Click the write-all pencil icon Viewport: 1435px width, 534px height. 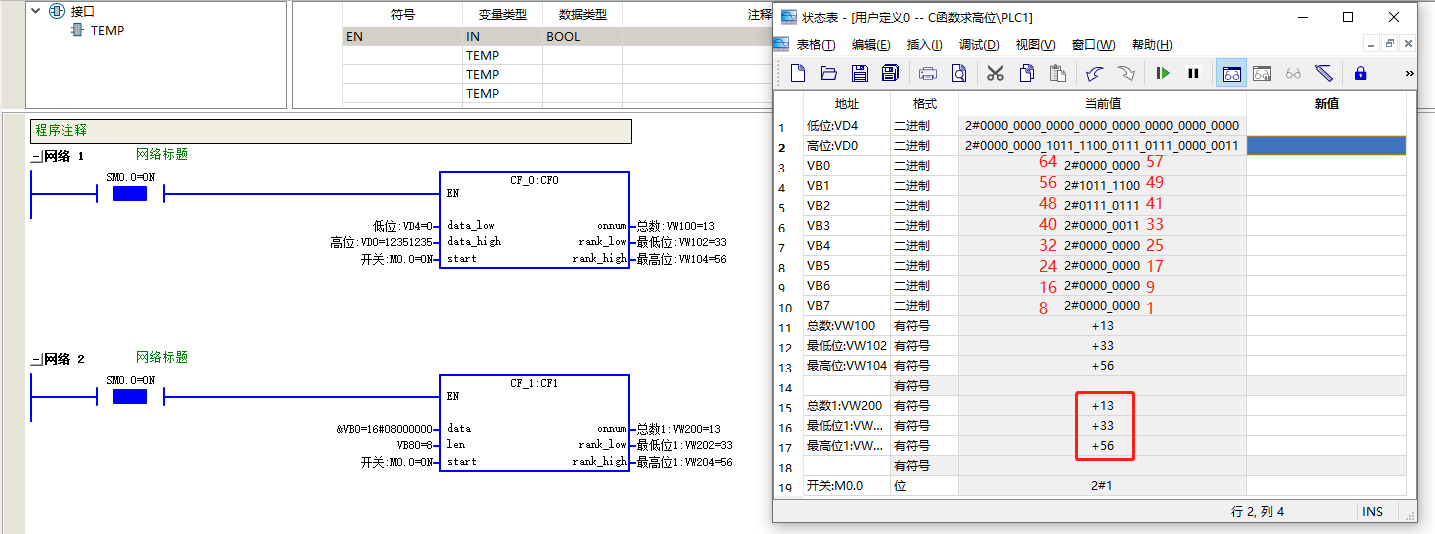coord(1324,73)
